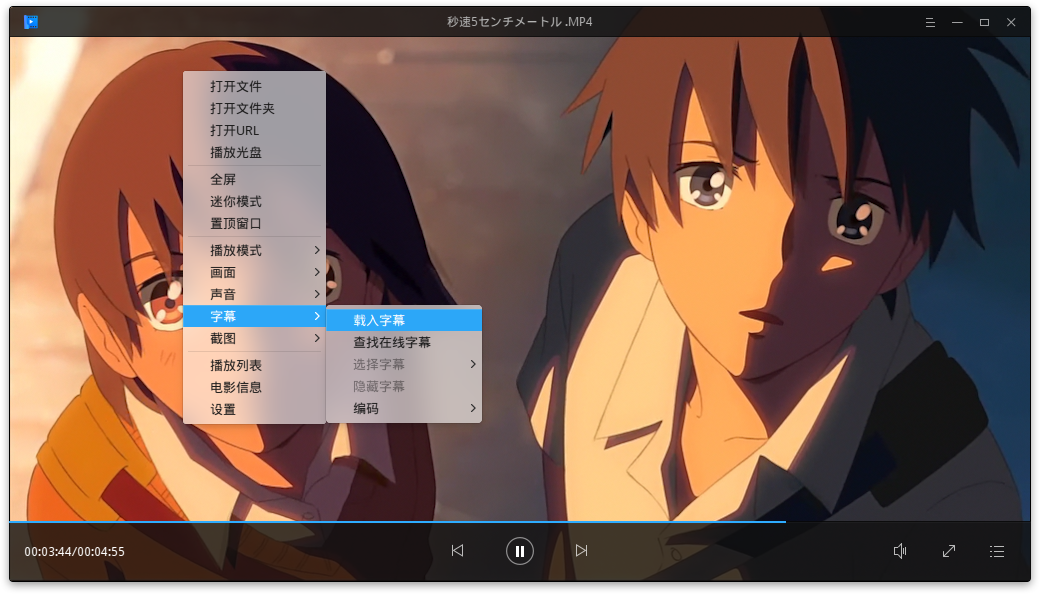
Task: Expand the 声音 submenu
Action: pos(254,294)
